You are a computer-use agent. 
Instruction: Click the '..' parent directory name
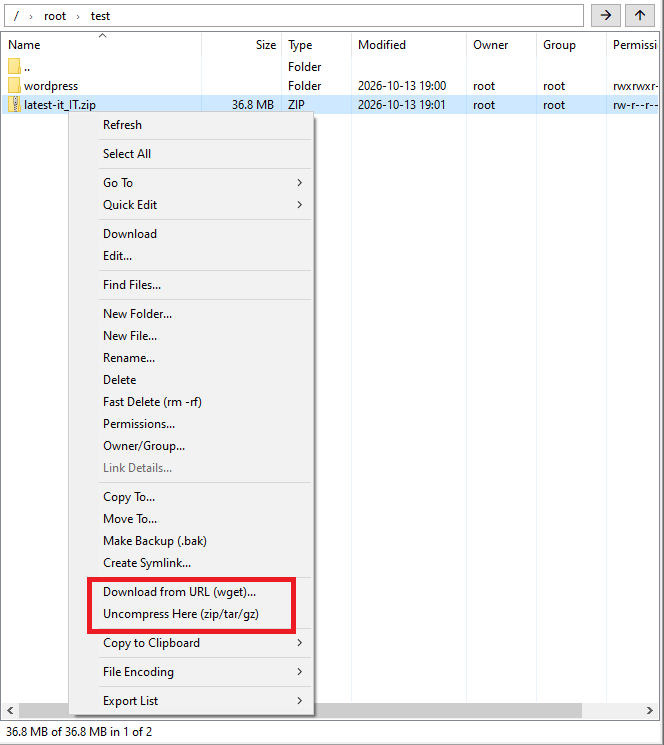[x=27, y=67]
